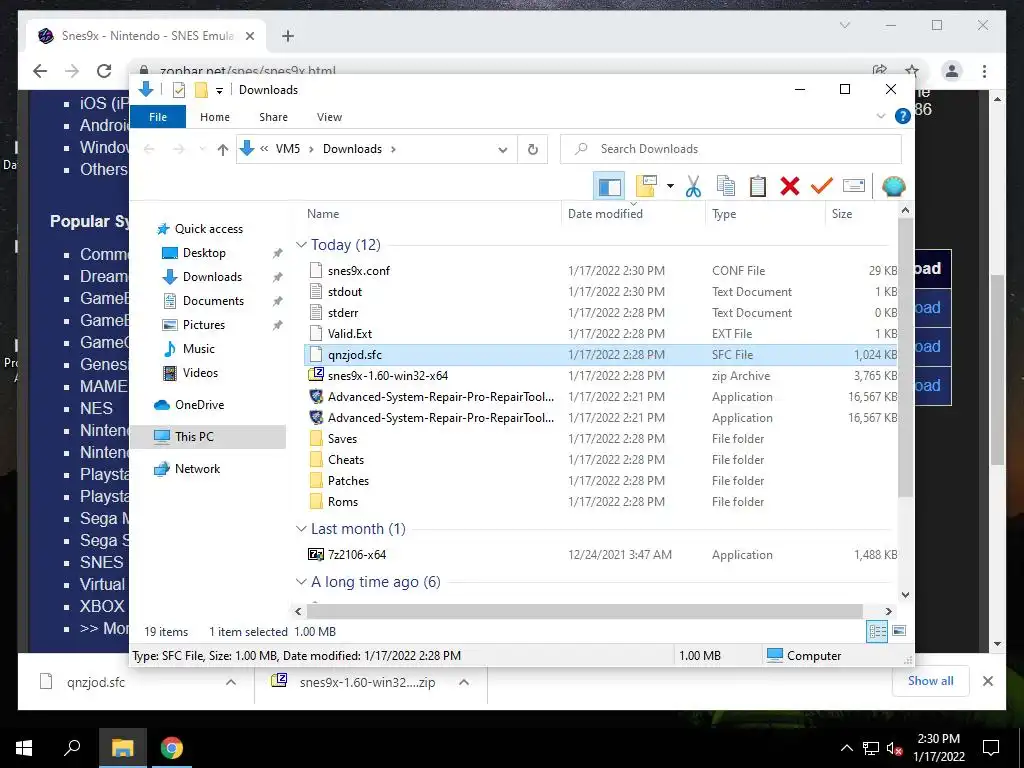Screen dimensions: 1024x768
Task: Open Quick access in navigation pane
Action: (x=208, y=229)
